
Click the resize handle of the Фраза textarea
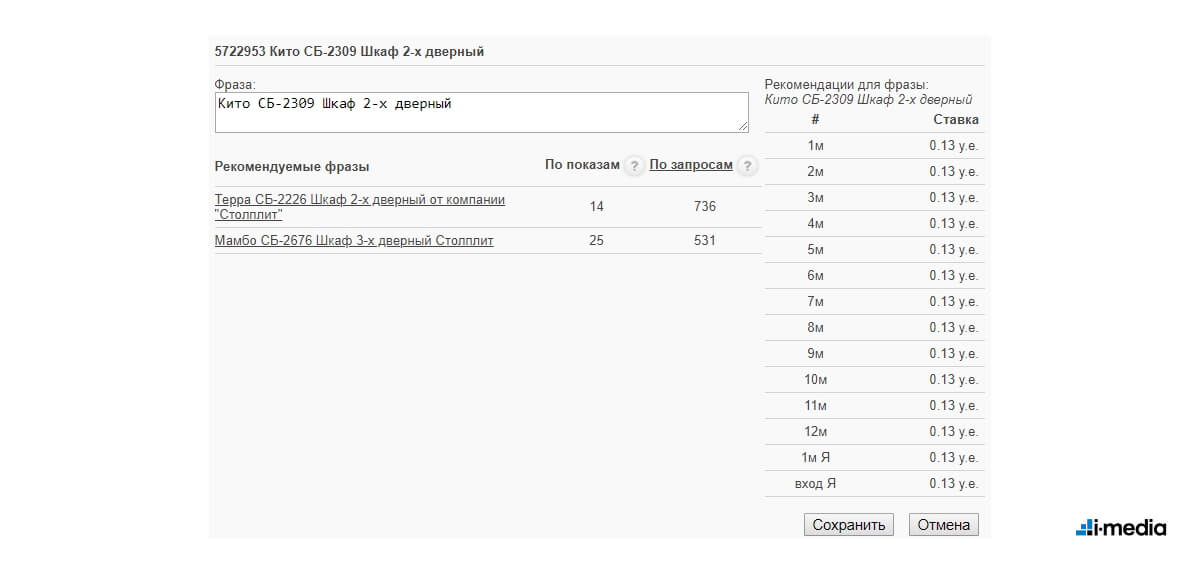point(743,127)
